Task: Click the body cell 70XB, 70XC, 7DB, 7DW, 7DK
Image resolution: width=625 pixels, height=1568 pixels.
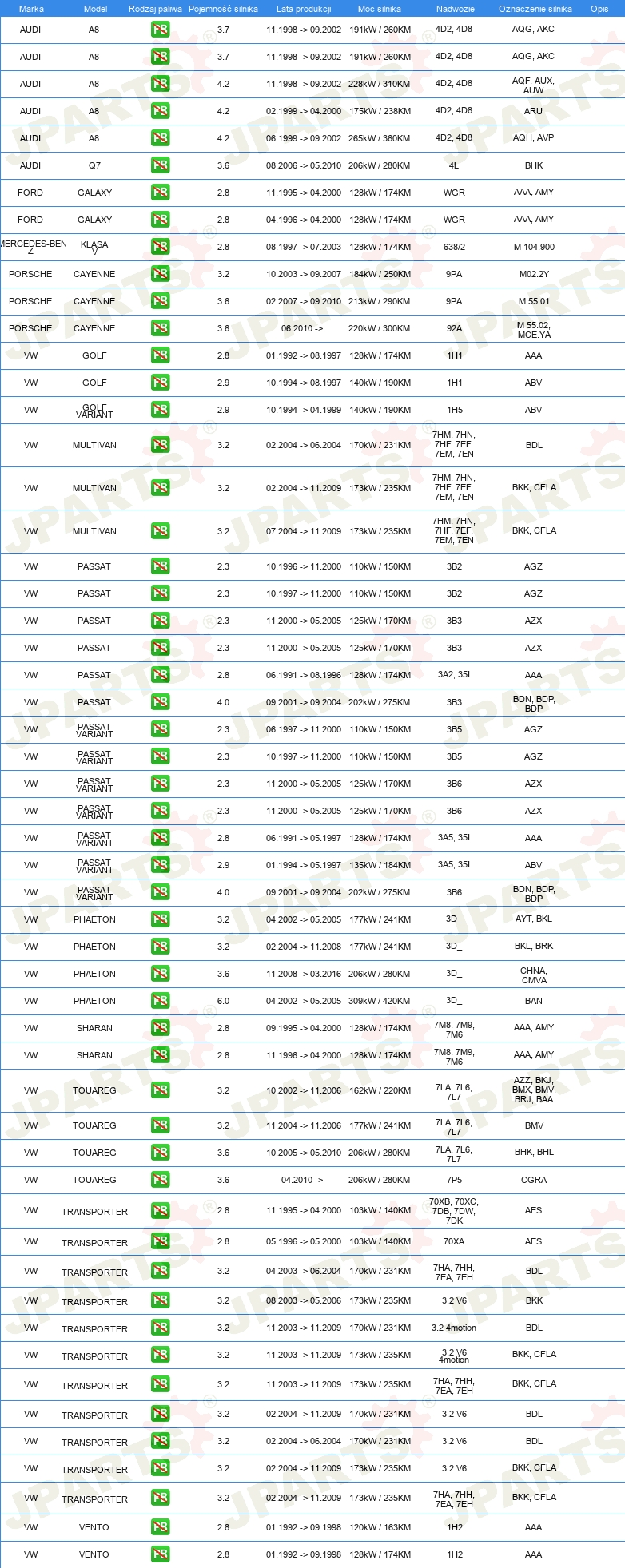Action: [454, 1211]
